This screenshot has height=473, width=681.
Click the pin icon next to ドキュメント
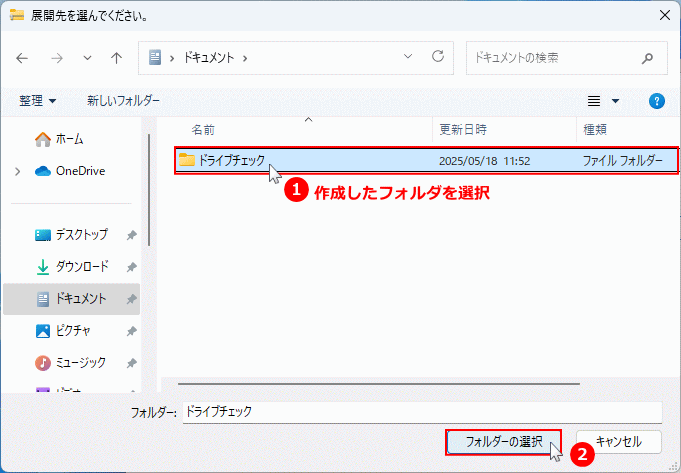coord(131,299)
